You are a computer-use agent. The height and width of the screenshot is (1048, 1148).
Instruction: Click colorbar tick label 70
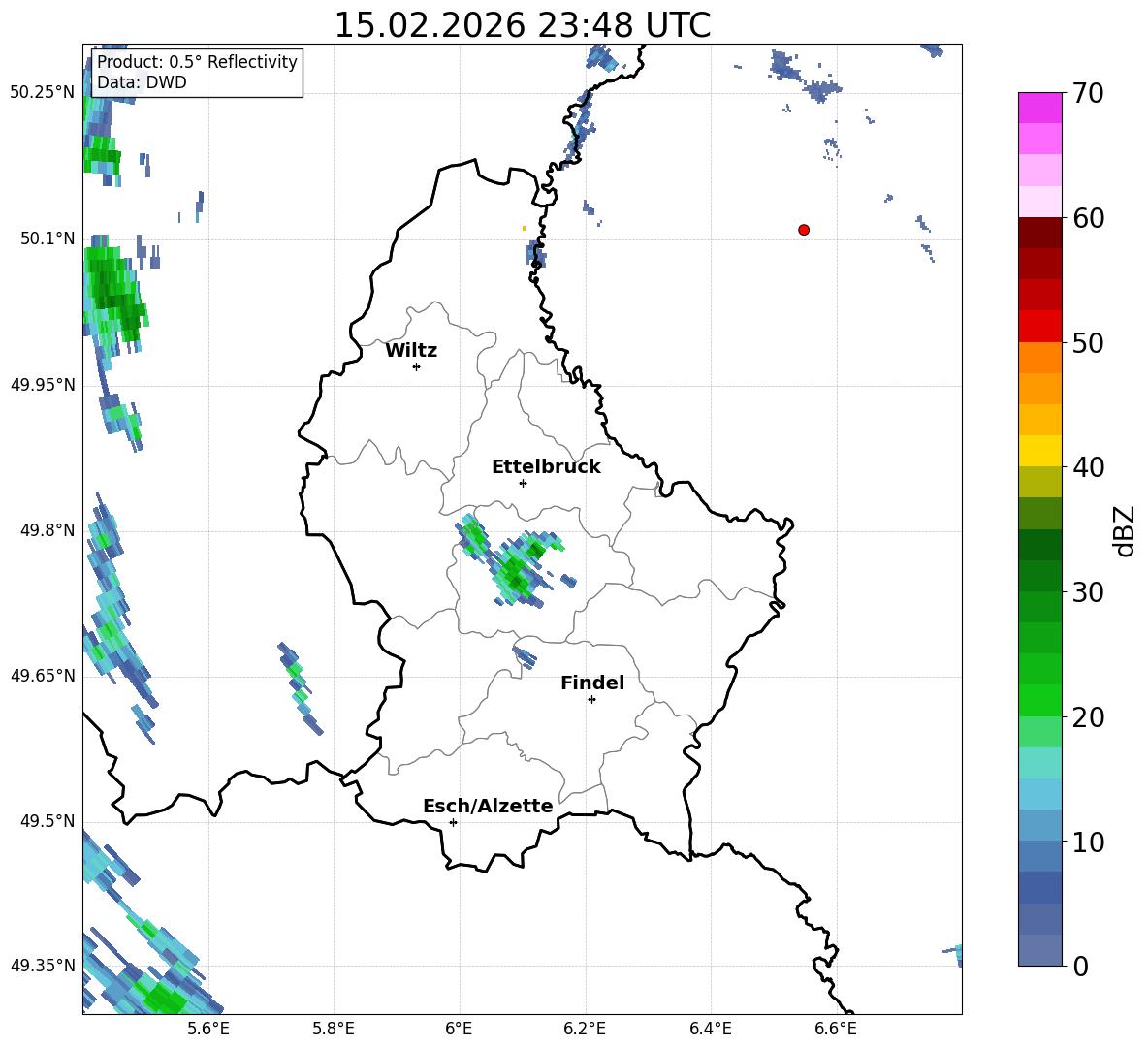coord(1088,94)
